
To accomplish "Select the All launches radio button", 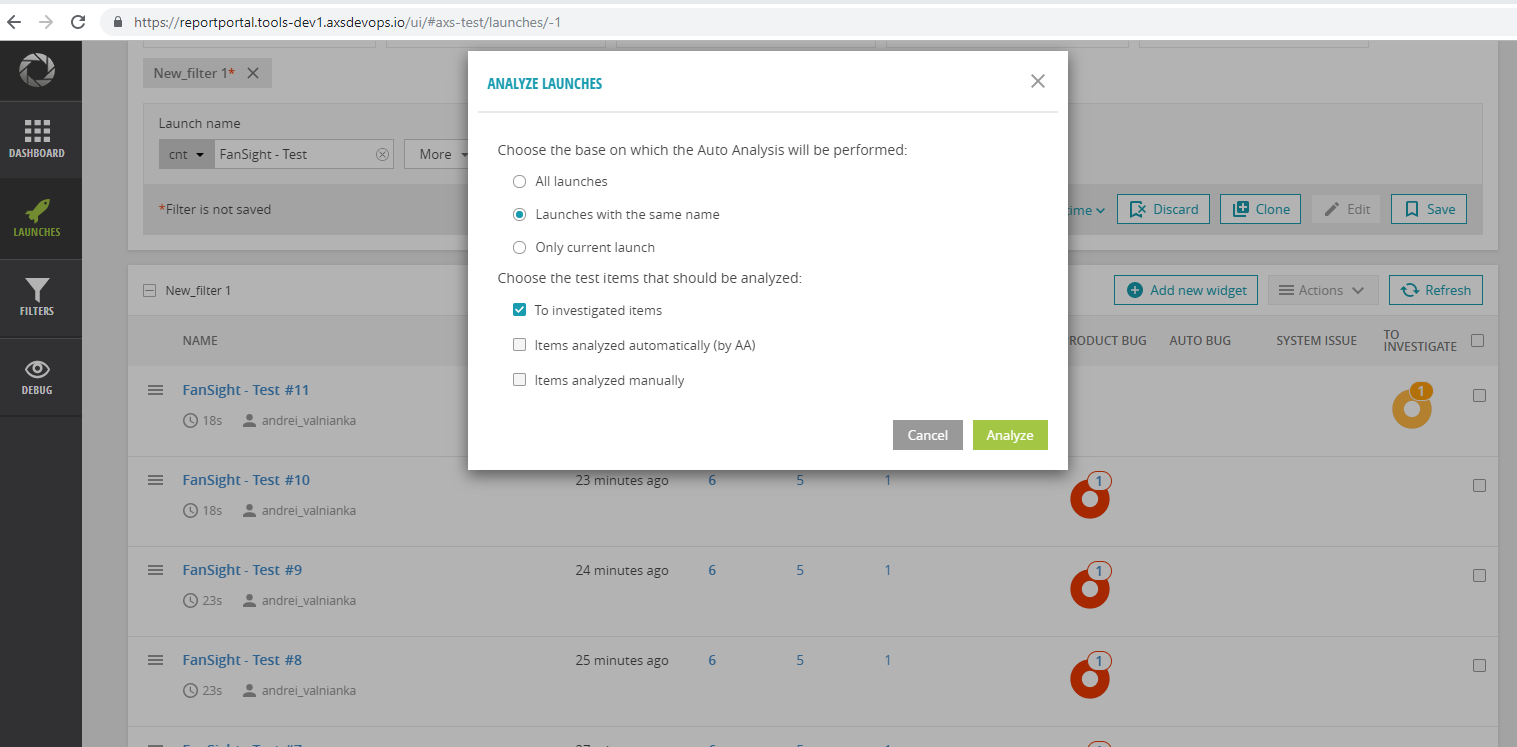I will (519, 181).
